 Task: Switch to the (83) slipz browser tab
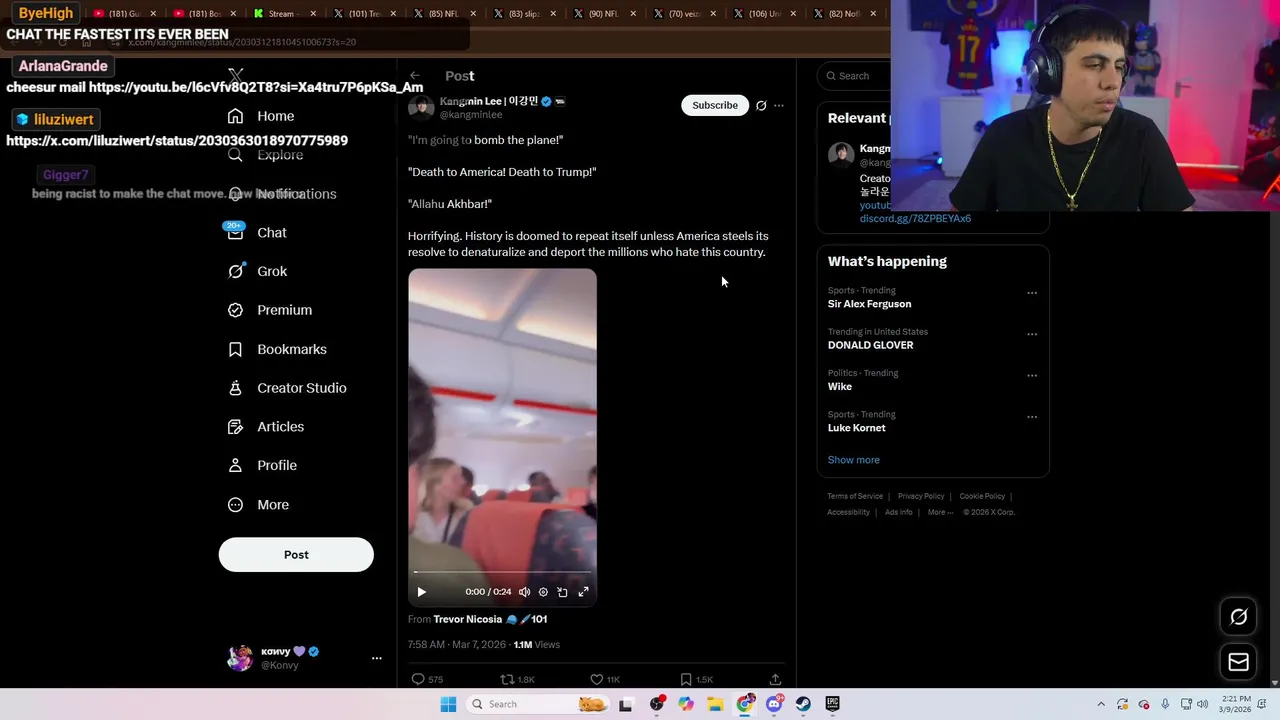pyautogui.click(x=526, y=14)
